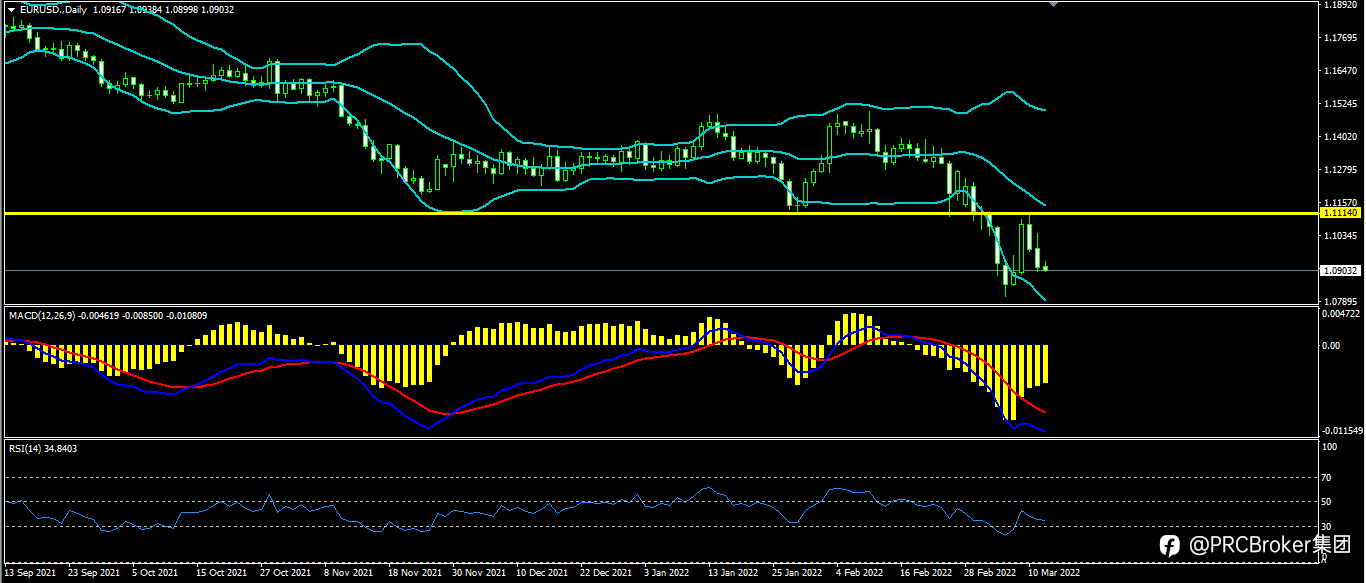1366x583 pixels.
Task: Click the 13 Jan 2022 date label
Action: tap(733, 574)
